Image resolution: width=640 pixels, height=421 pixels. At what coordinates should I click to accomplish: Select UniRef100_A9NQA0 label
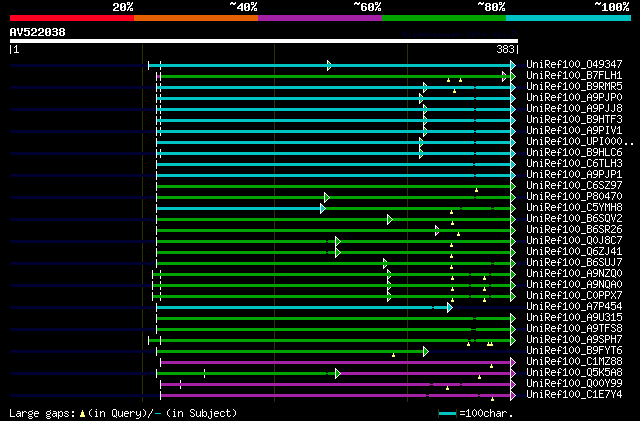(x=574, y=285)
